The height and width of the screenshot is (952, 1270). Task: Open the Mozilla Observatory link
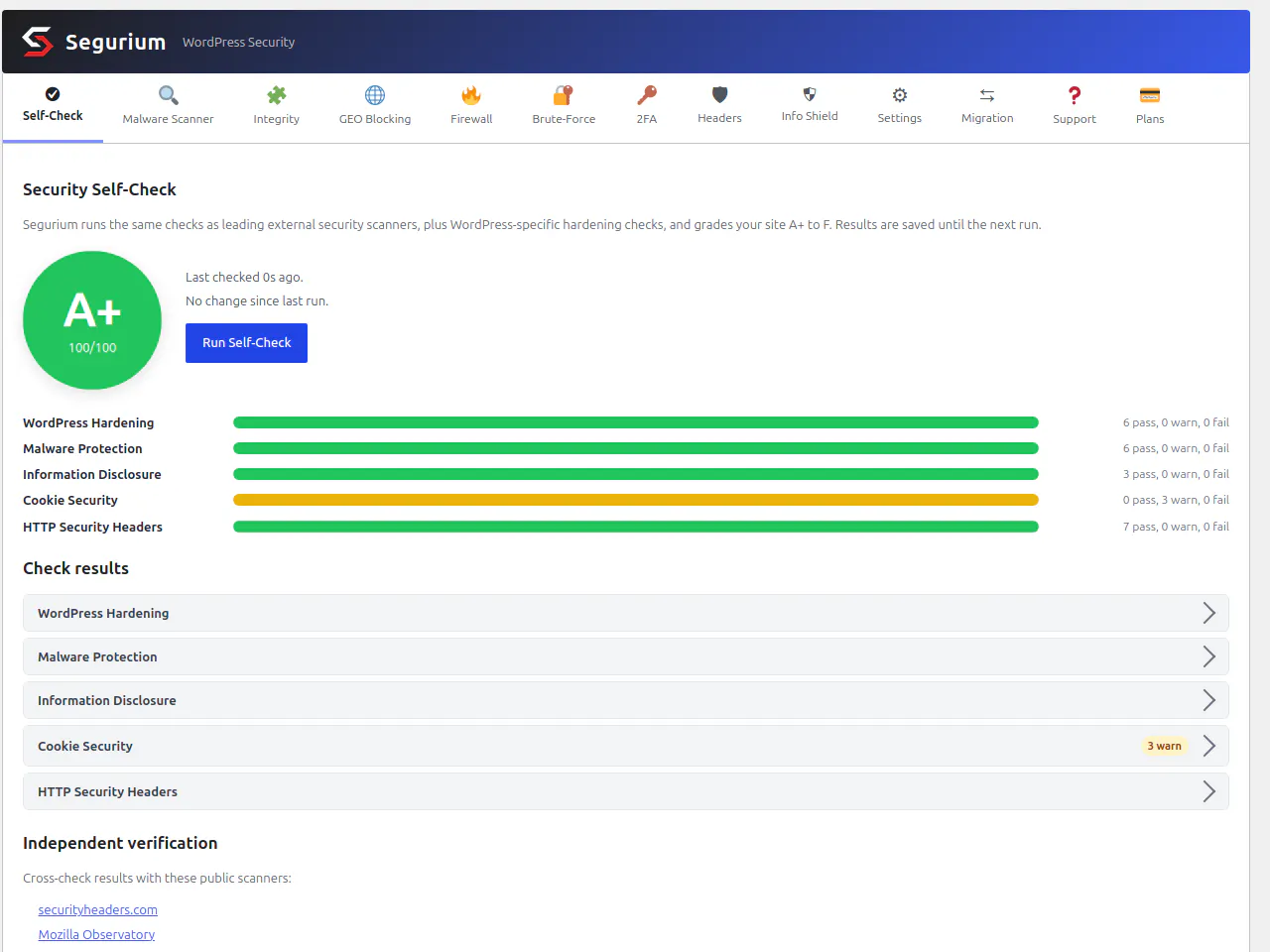pyautogui.click(x=96, y=935)
